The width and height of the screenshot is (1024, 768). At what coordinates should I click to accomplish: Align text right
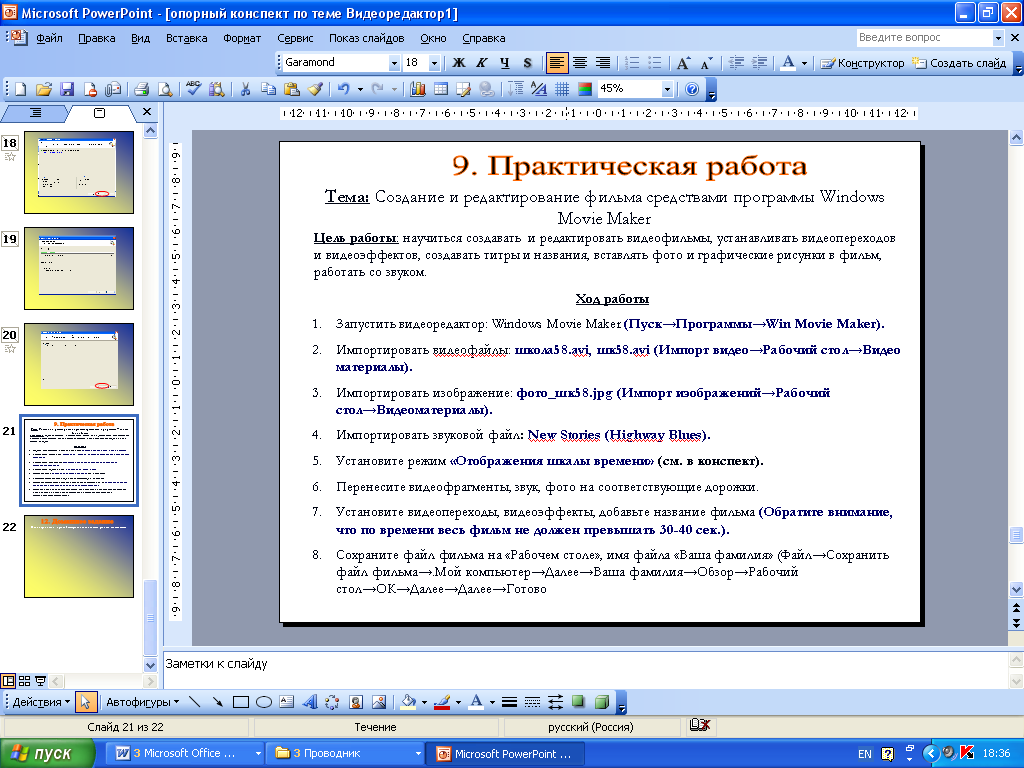603,63
